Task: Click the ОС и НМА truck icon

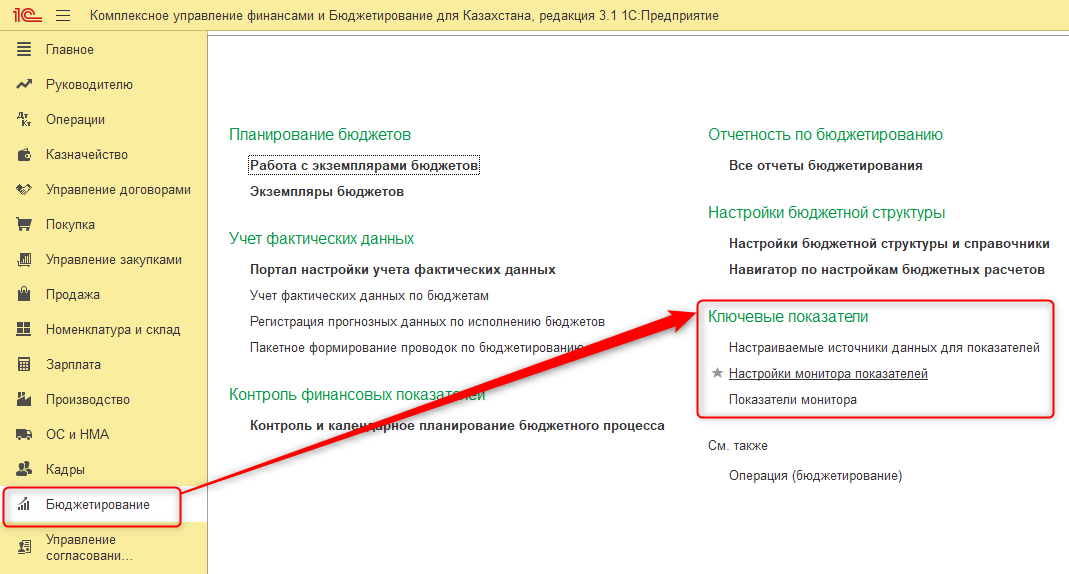Action: click(24, 434)
